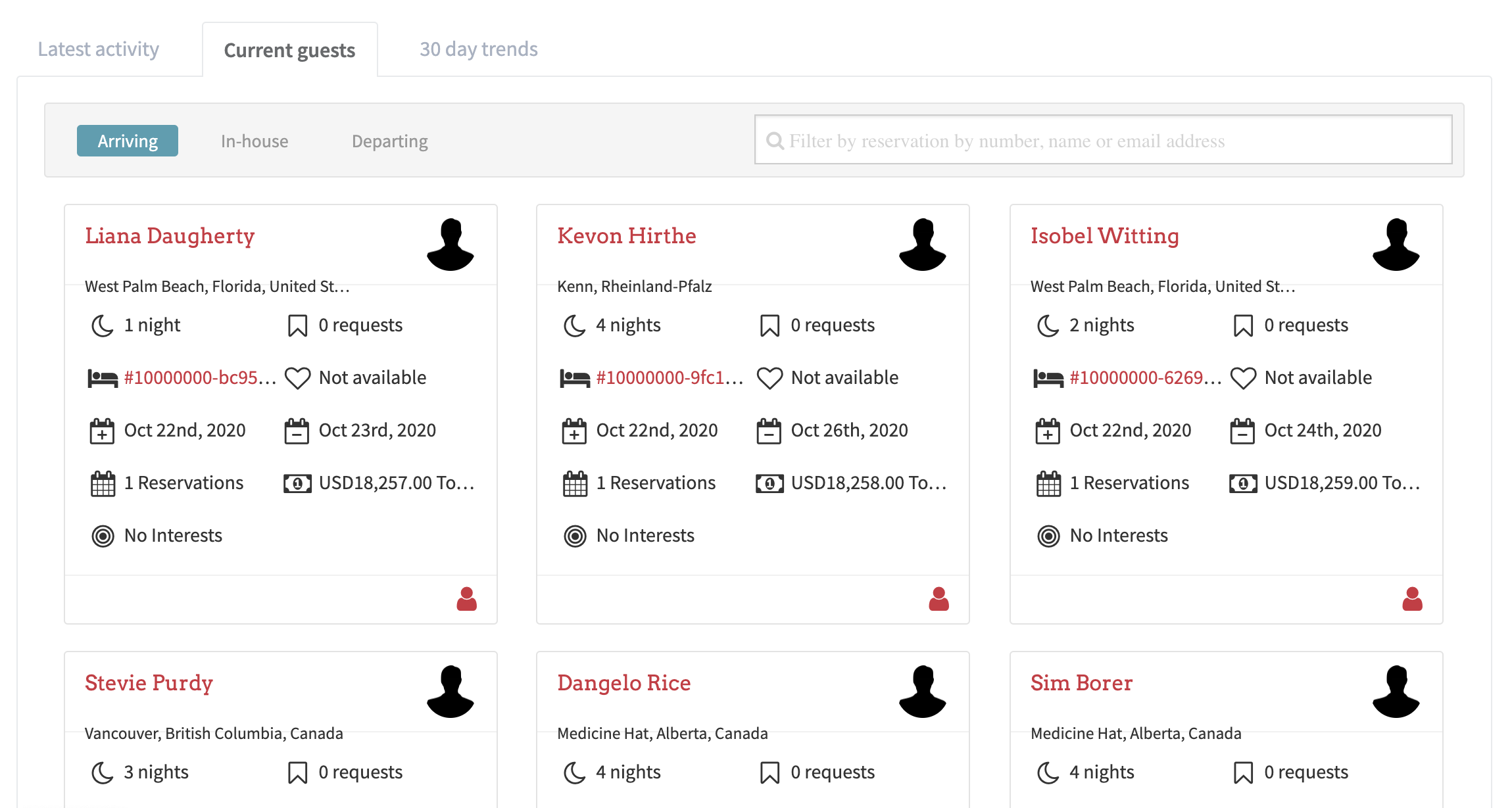Click check-out calendar icon beside Oct 24th, 2020

point(1242,431)
